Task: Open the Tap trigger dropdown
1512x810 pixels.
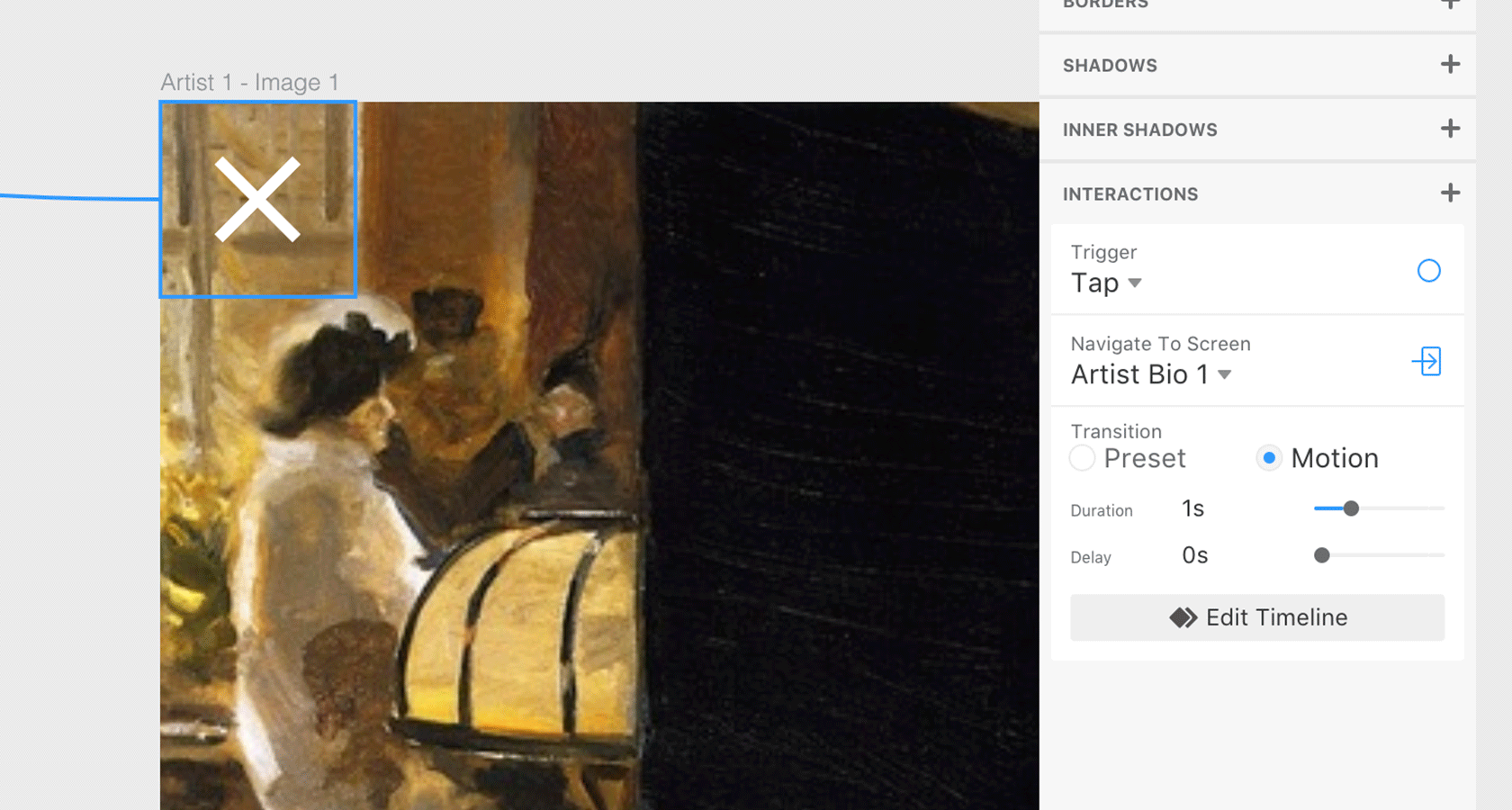Action: 1106,283
